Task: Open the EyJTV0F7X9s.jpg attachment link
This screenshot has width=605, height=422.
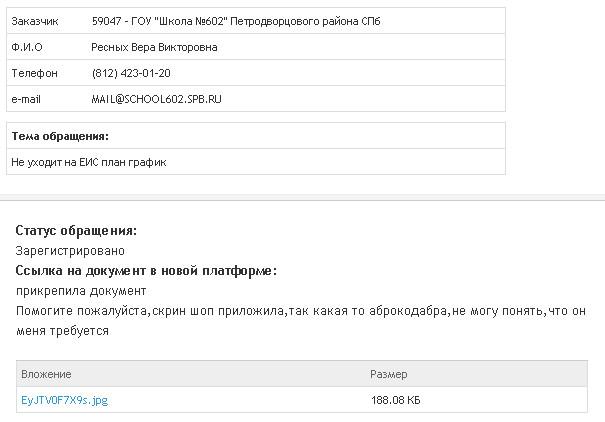Action: point(64,400)
